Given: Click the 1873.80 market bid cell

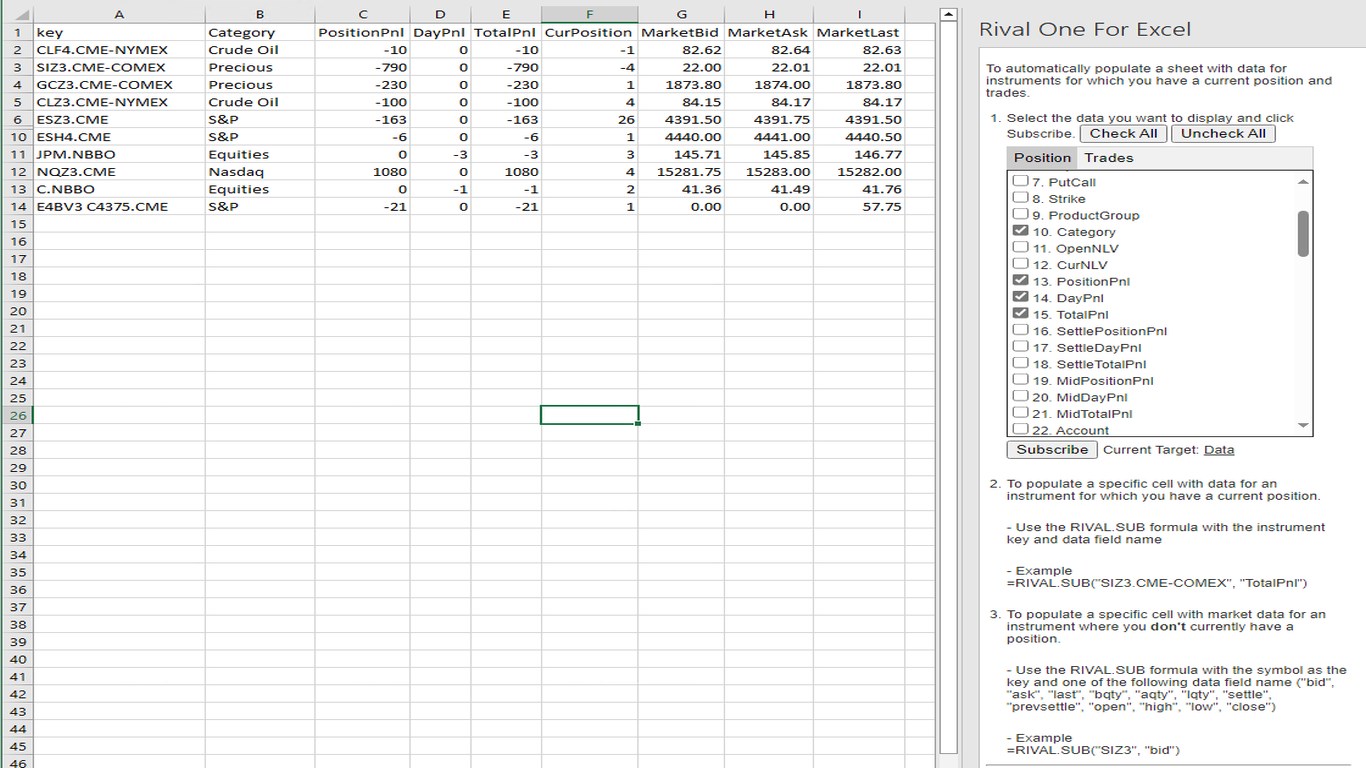Looking at the screenshot, I should point(681,85).
